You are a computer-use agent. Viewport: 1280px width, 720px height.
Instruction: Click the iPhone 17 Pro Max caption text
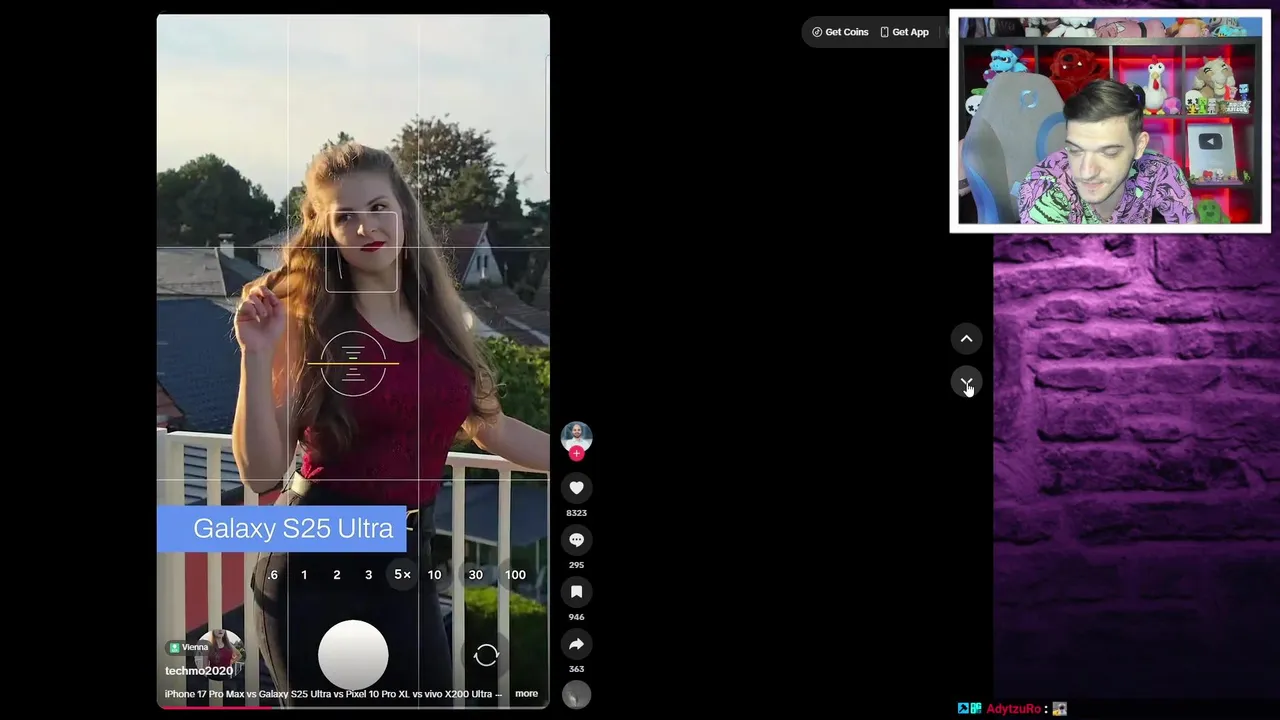tap(333, 693)
